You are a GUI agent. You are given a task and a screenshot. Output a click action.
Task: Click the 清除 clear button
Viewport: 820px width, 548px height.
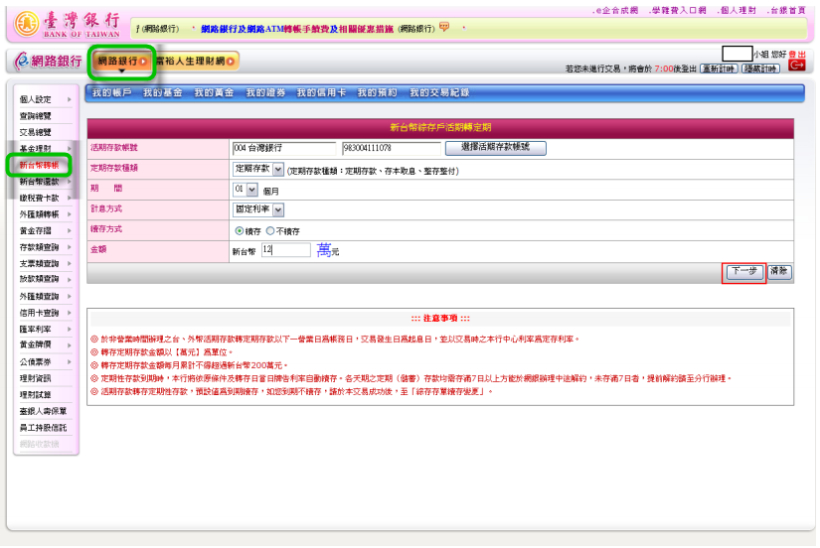point(779,272)
